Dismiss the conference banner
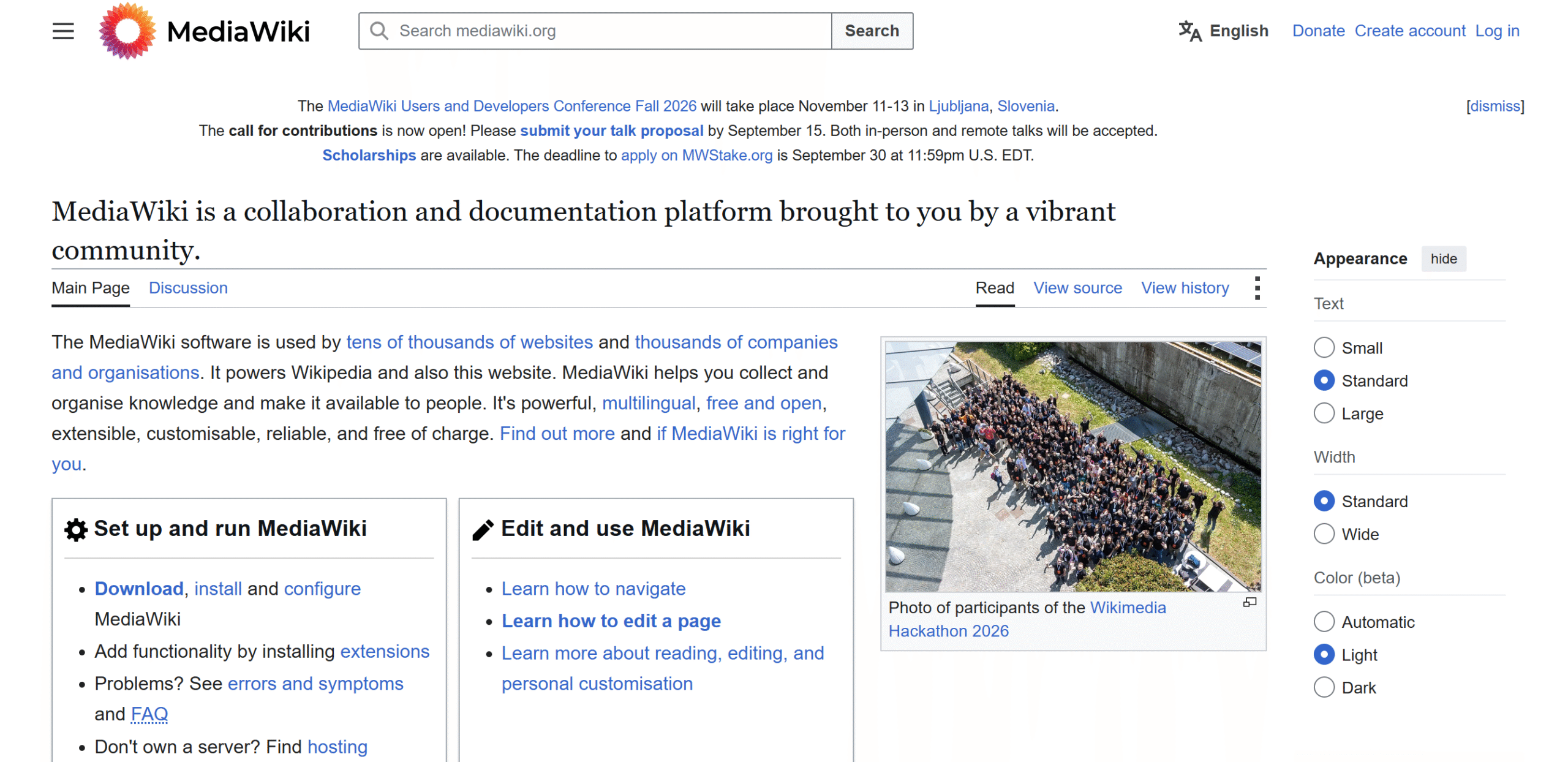The height and width of the screenshot is (762, 1568). [x=1495, y=106]
